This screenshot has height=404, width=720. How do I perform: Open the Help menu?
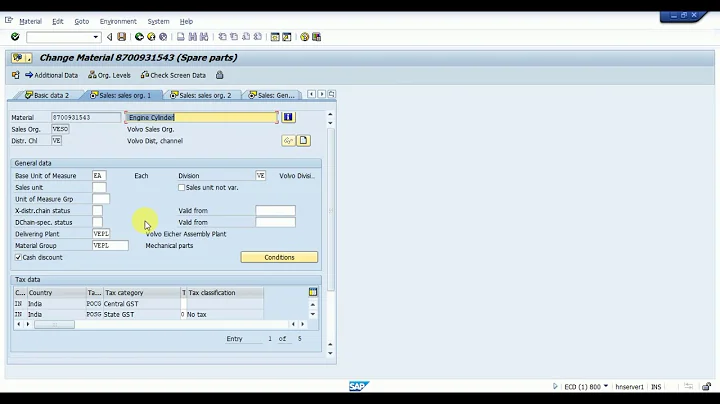pos(186,21)
